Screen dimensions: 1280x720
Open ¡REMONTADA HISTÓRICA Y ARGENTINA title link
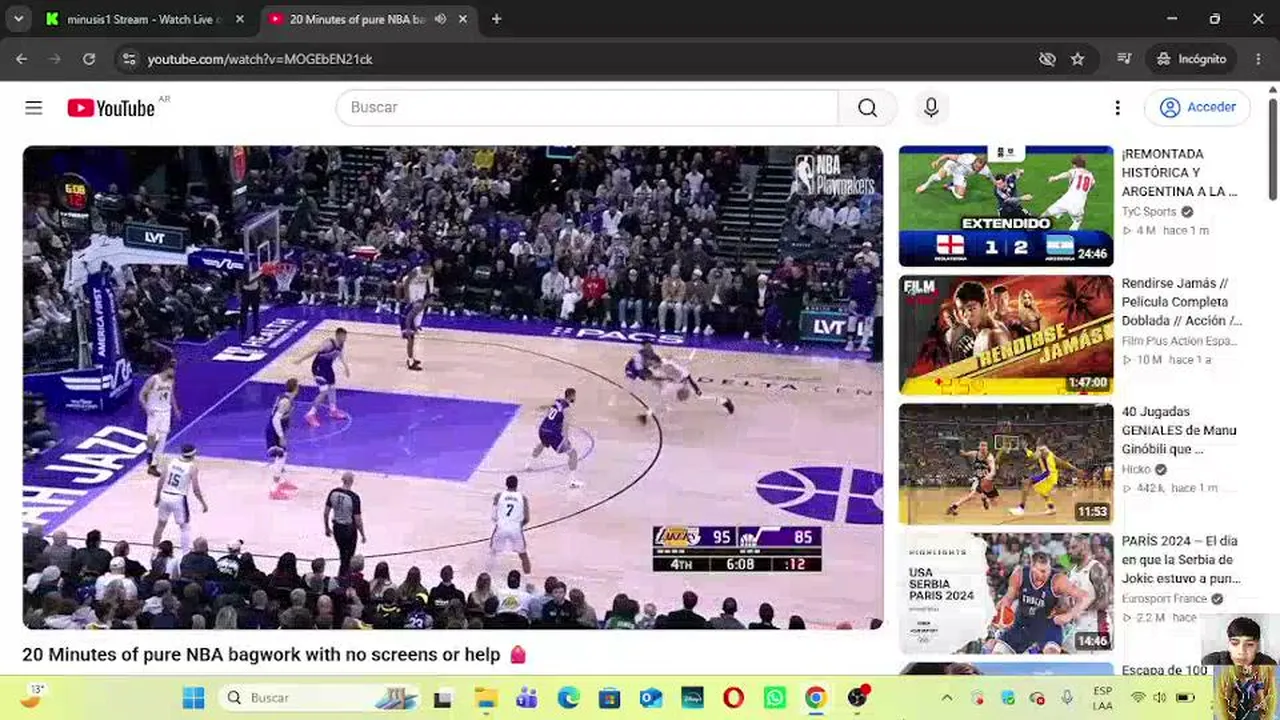point(1180,173)
